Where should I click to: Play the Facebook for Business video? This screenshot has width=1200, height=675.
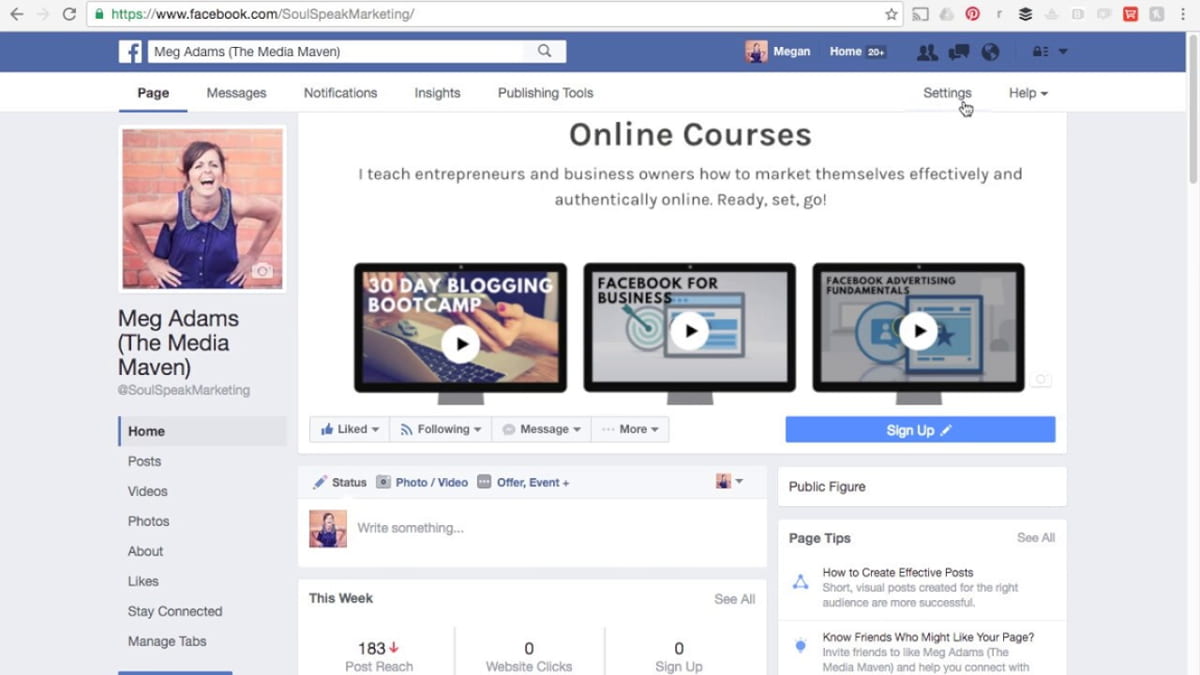pyautogui.click(x=689, y=331)
